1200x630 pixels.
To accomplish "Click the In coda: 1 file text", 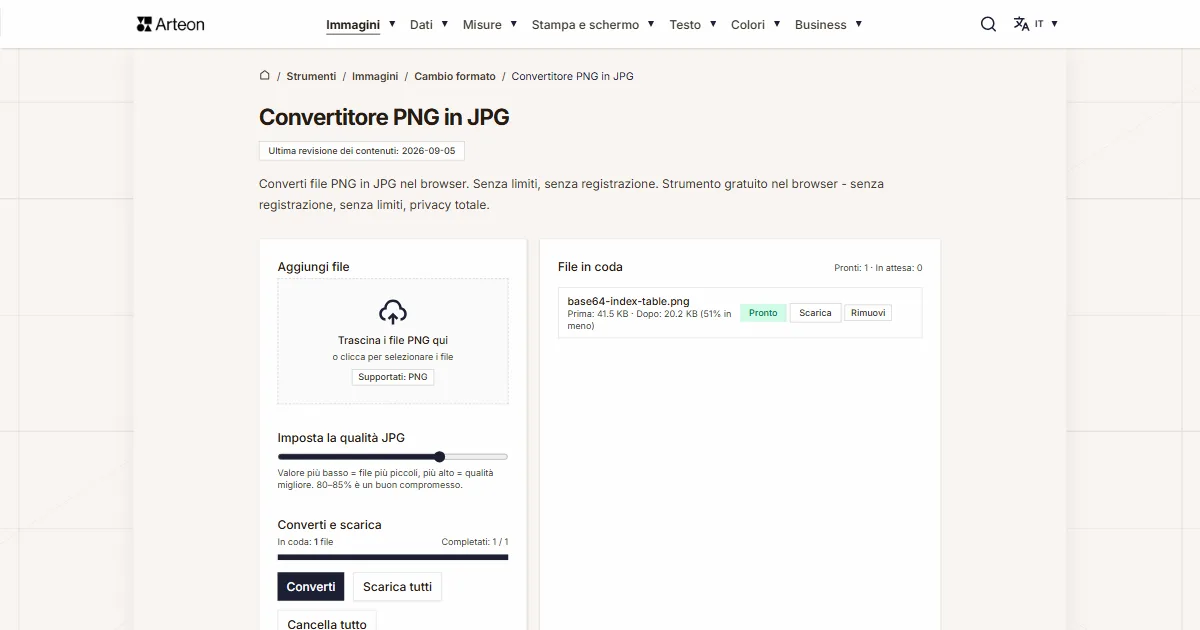I will coord(305,542).
